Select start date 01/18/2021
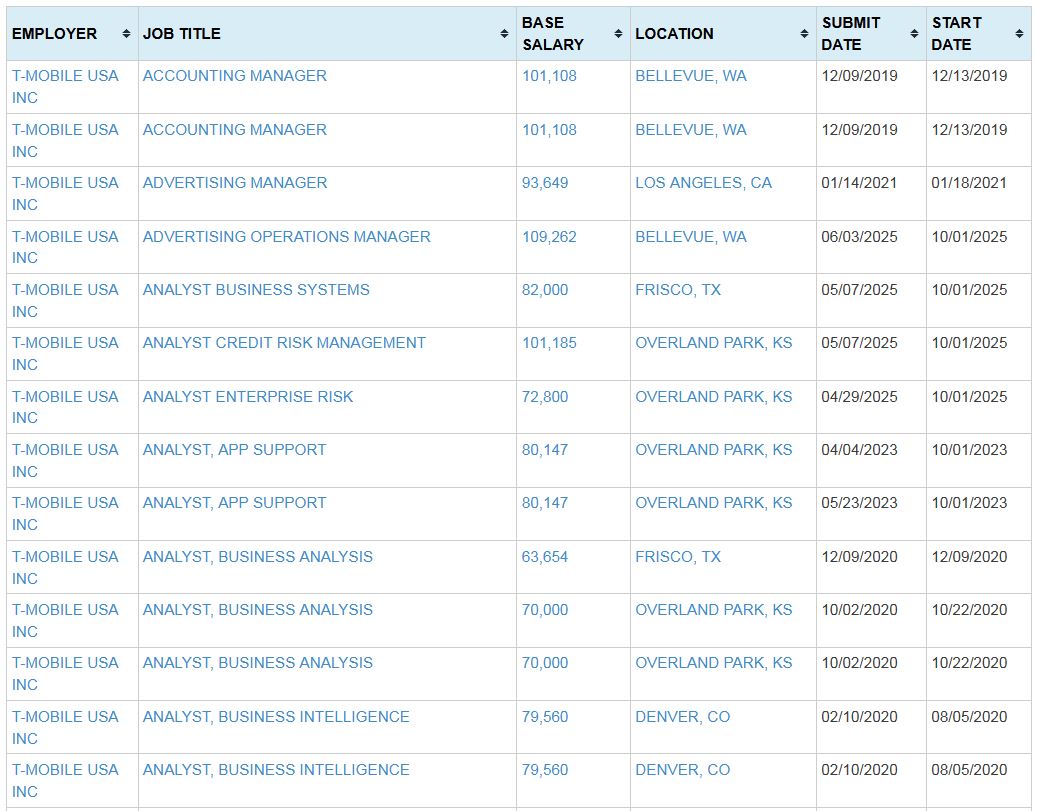1037x811 pixels. tap(969, 183)
